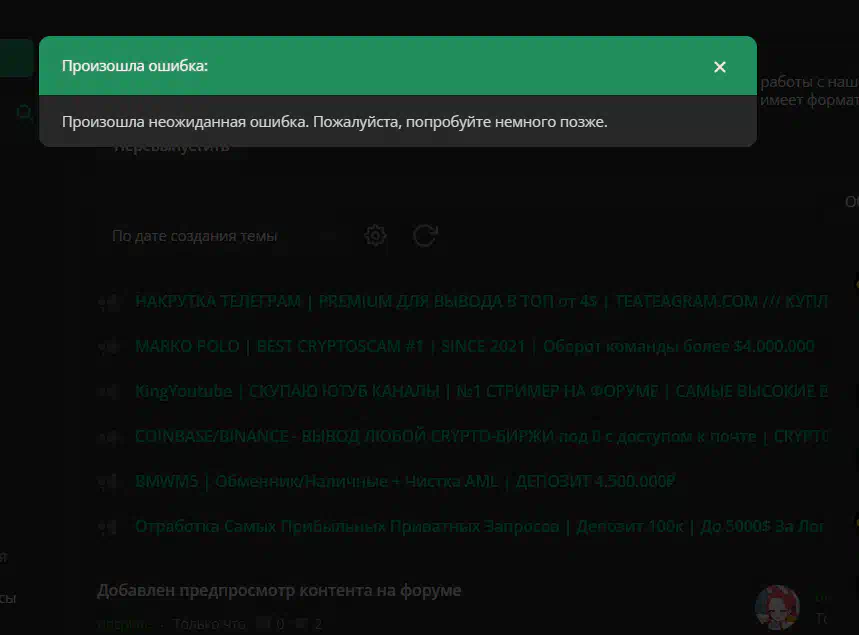Open 'НАКРУТКА ТЕЛЕГРАМ' pinned thread link
859x635 pixels.
pos(481,301)
